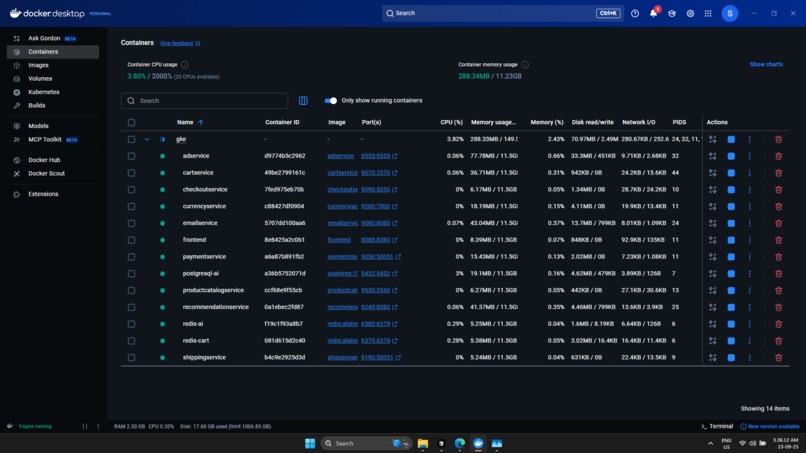Delete the redis-ai container
The height and width of the screenshot is (453, 806).
(x=778, y=324)
